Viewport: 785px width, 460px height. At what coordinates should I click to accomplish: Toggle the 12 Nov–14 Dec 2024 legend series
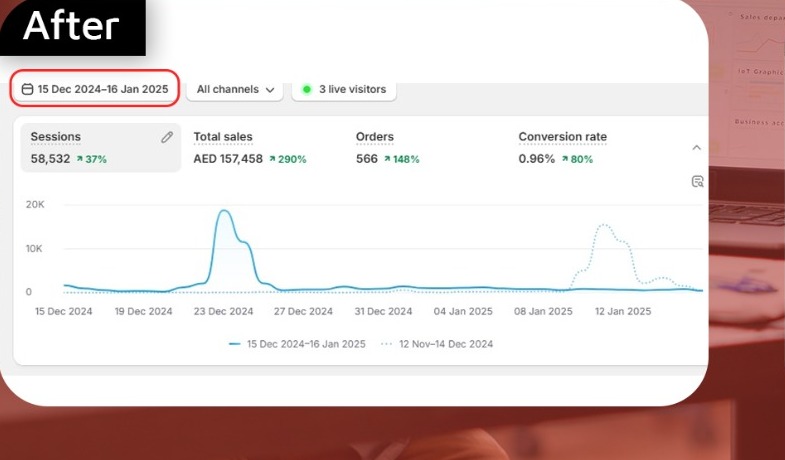(x=437, y=344)
